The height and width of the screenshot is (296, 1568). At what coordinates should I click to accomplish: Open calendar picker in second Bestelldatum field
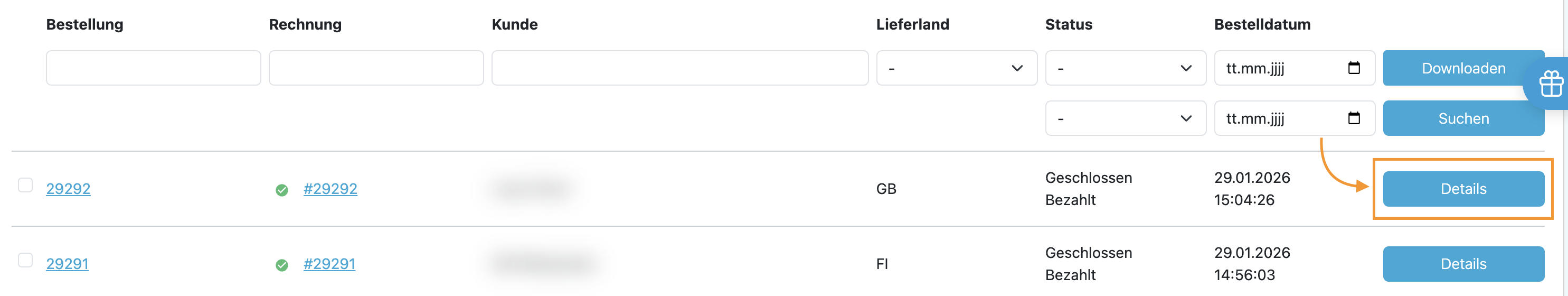(x=1354, y=117)
